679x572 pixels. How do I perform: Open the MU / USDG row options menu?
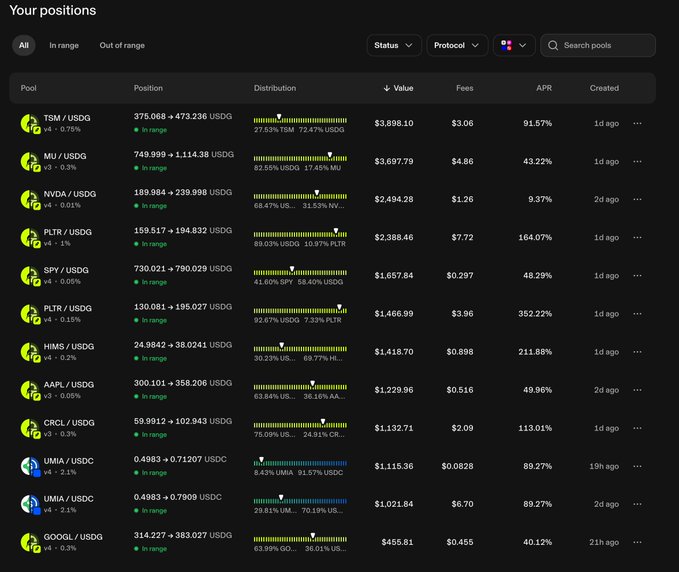coord(637,162)
